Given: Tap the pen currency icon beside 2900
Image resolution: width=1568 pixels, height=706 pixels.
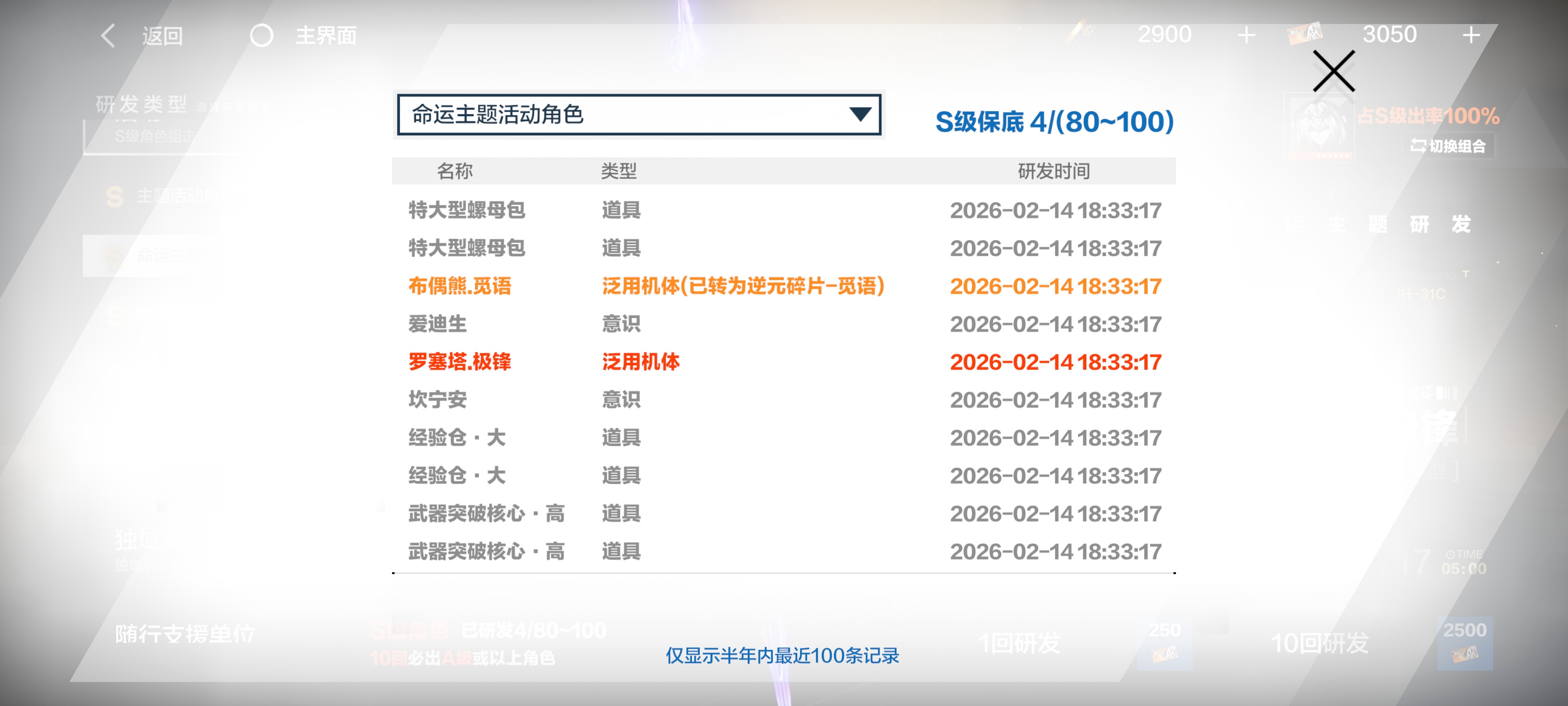Looking at the screenshot, I should [x=1079, y=32].
